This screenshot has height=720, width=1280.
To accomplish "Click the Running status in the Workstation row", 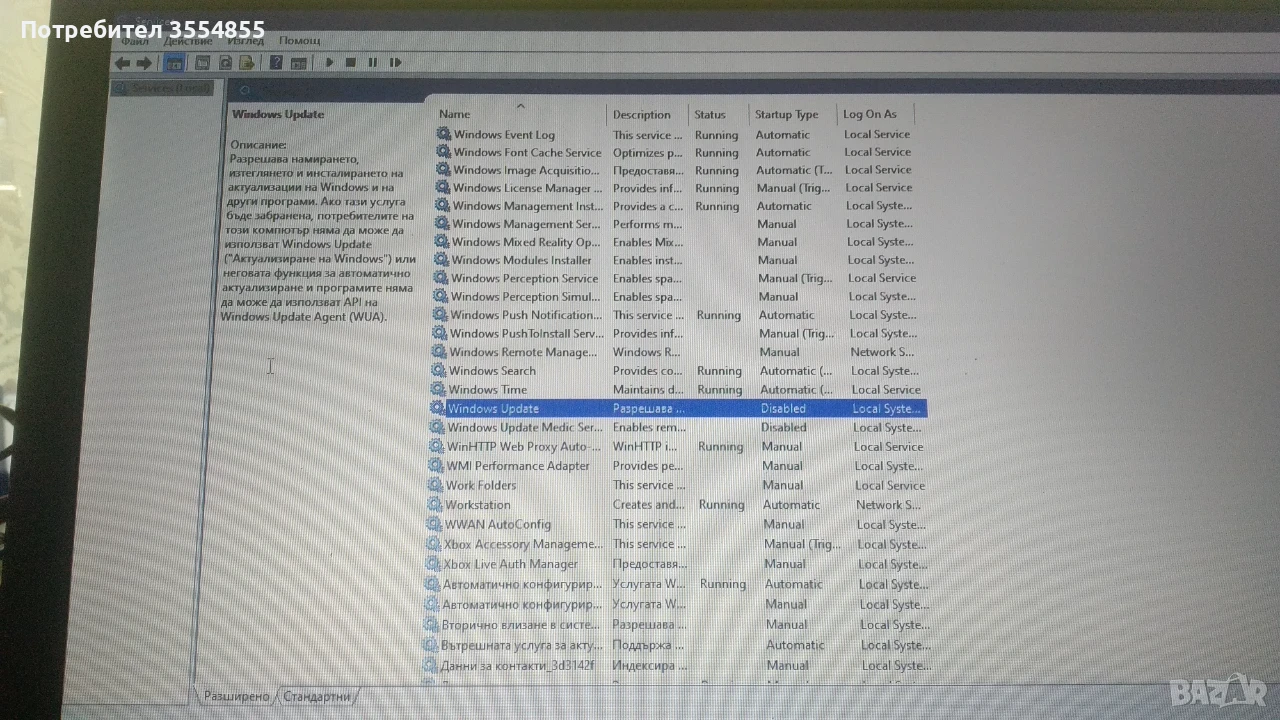I will [722, 505].
